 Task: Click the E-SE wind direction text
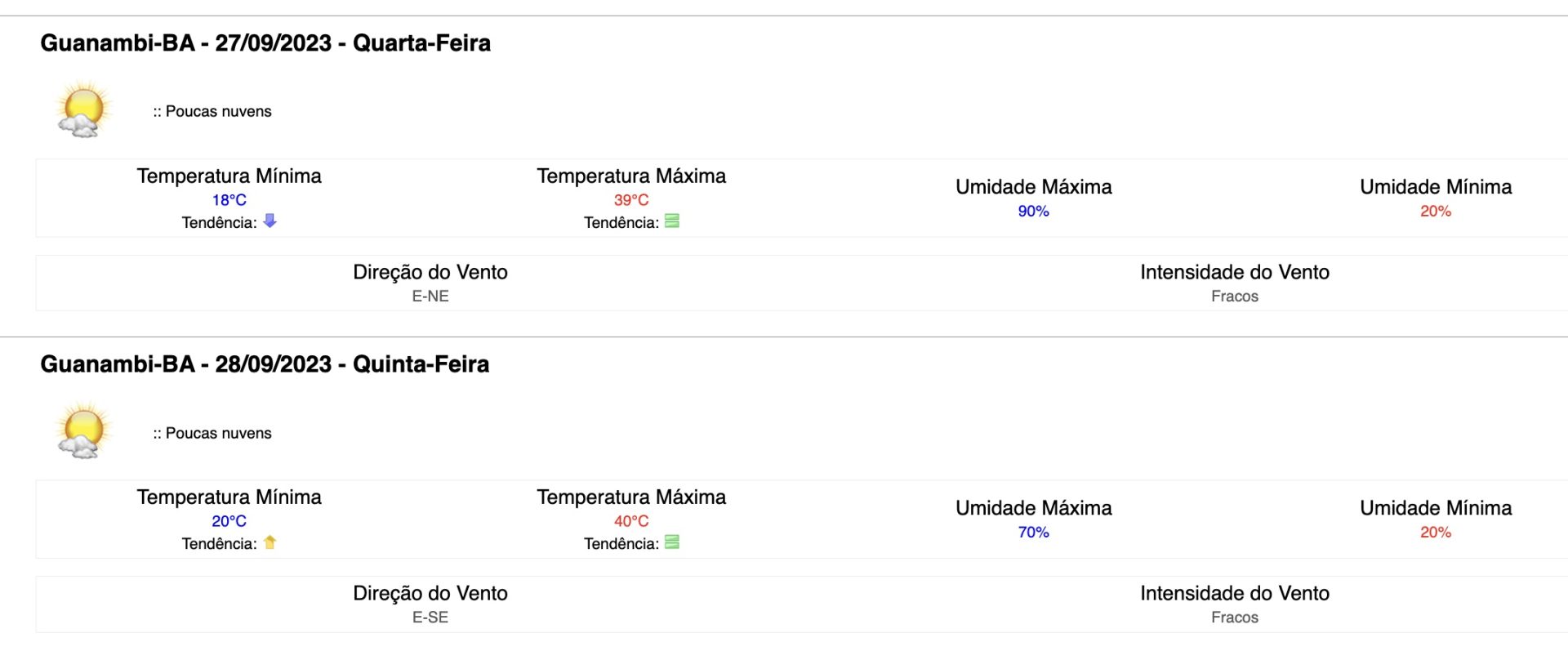click(430, 617)
